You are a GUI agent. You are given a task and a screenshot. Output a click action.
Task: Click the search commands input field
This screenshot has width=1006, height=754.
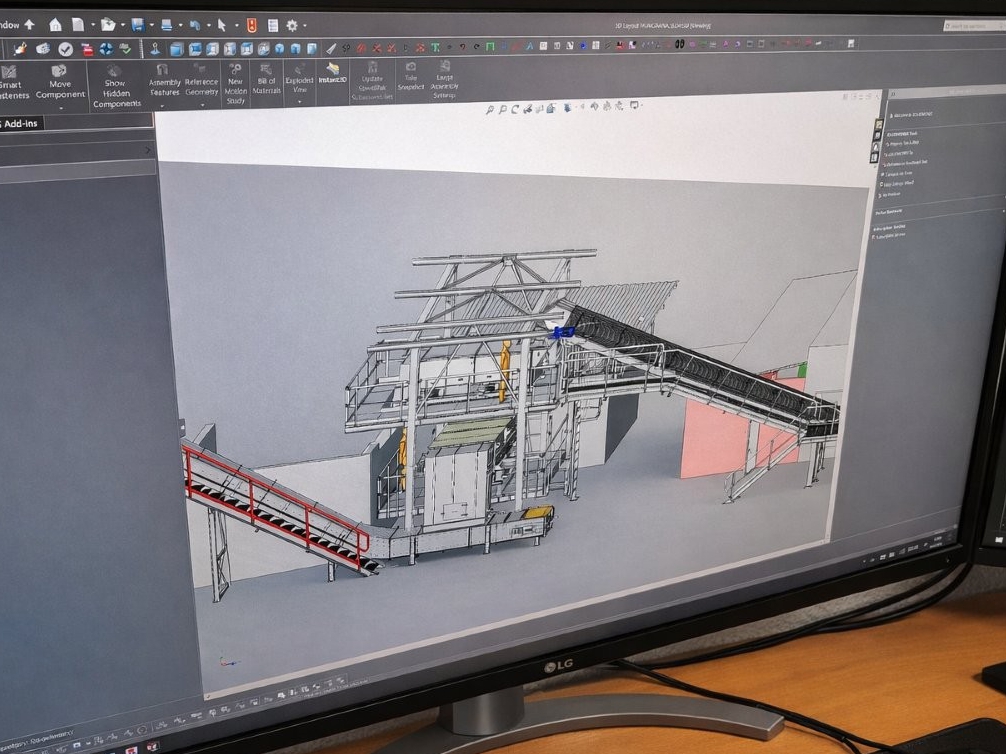coord(974,26)
